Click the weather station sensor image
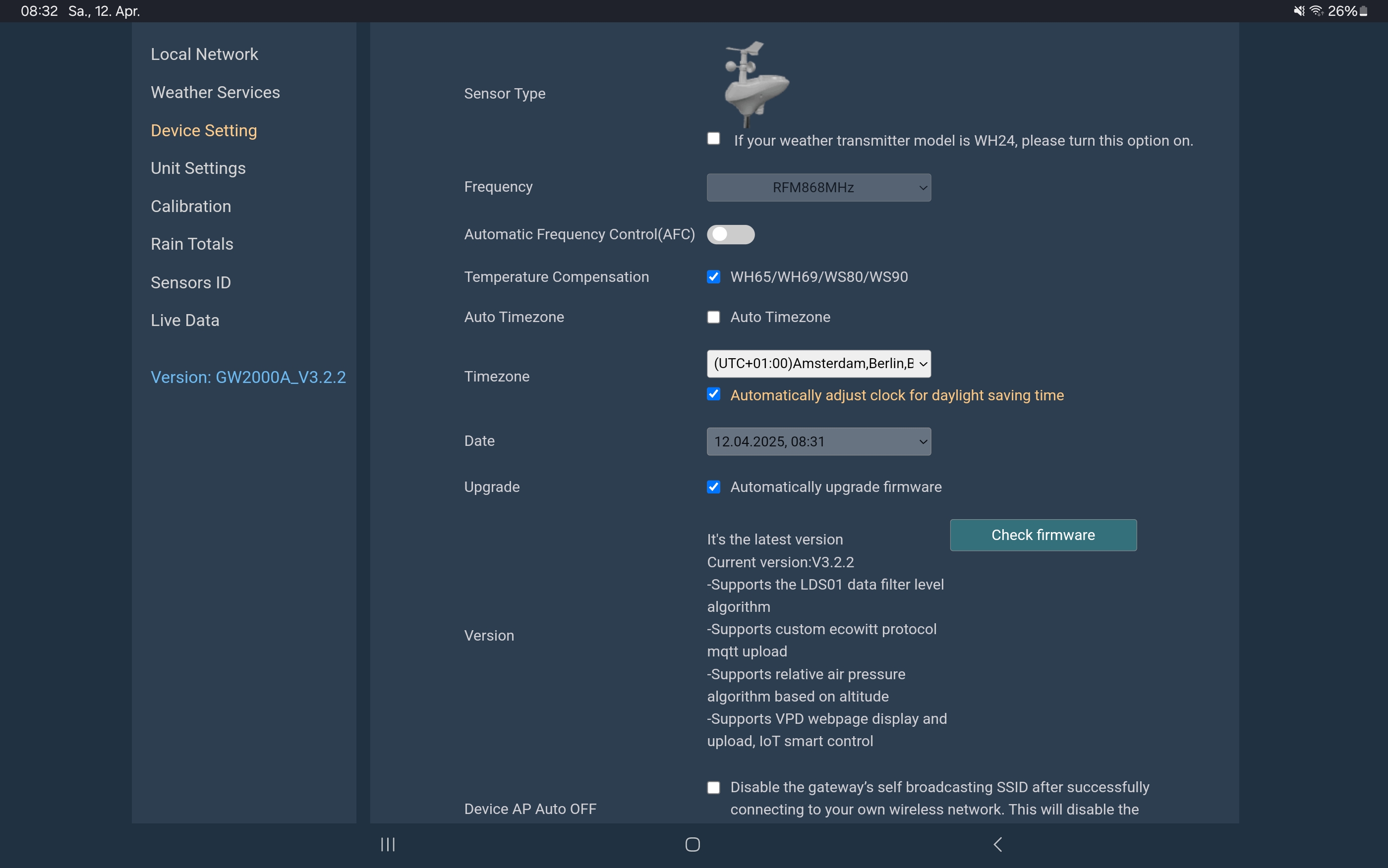This screenshot has width=1388, height=868. [756, 84]
